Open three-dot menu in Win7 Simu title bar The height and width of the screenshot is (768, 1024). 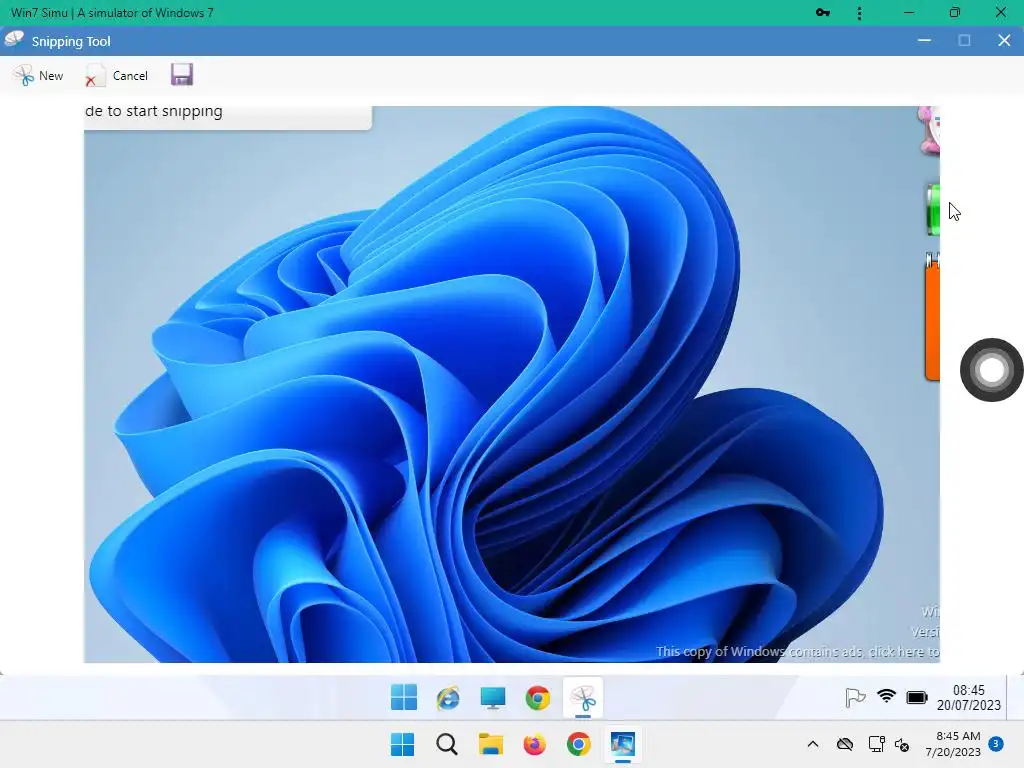(859, 12)
